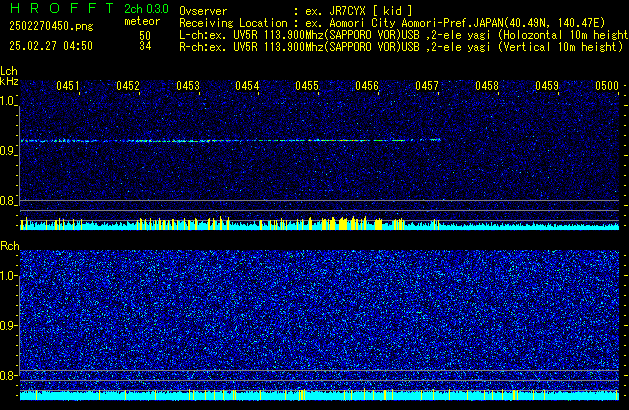Select the 0454 time marker
Screen dimensions: 629x410
(247, 86)
